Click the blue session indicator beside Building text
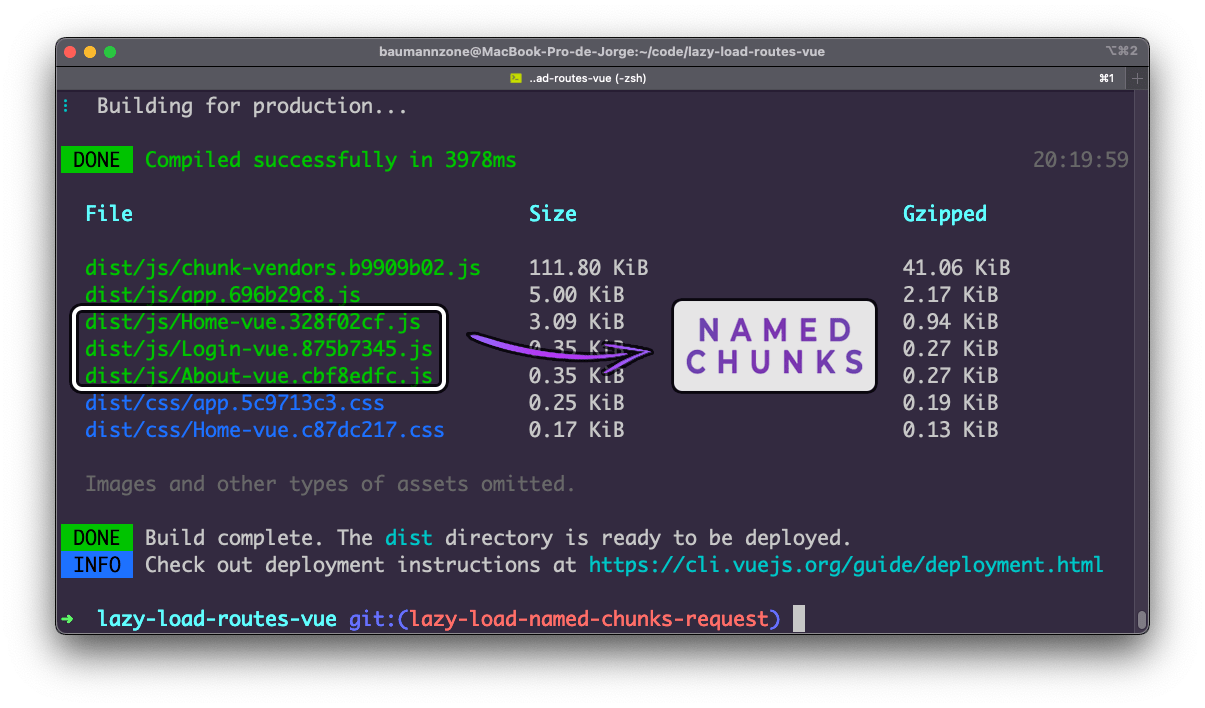The height and width of the screenshot is (708, 1205). coord(66,105)
